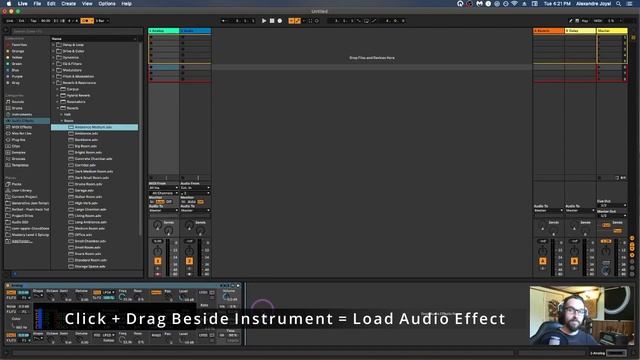Click the browser search field
The width and height of the screenshot is (640, 360).
pyautogui.click(x=77, y=31)
